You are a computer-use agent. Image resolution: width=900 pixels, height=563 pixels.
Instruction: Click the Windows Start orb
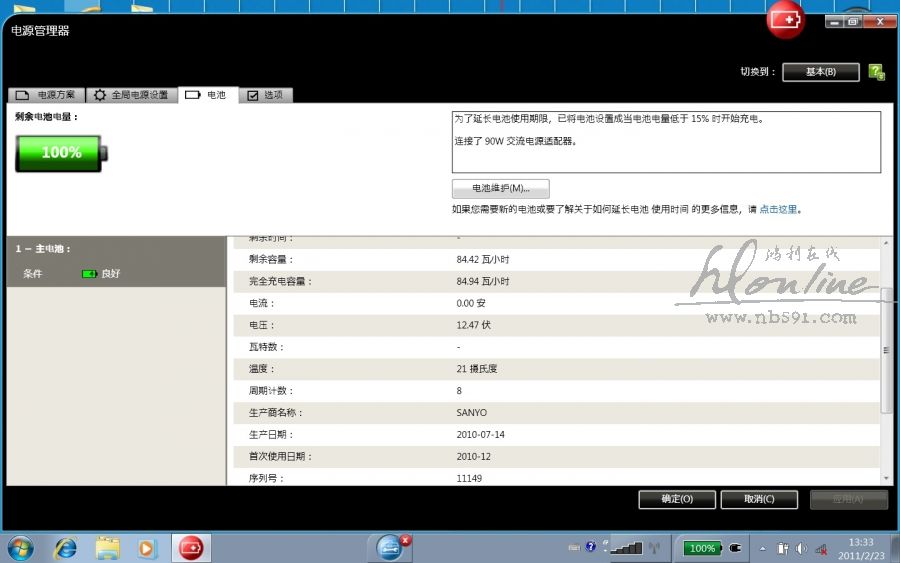point(20,548)
